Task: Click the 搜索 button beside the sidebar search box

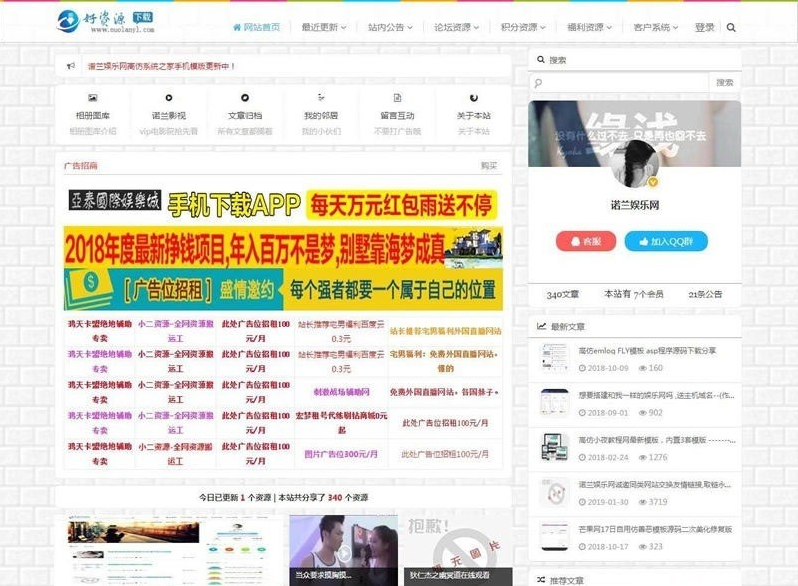Action: [724, 83]
